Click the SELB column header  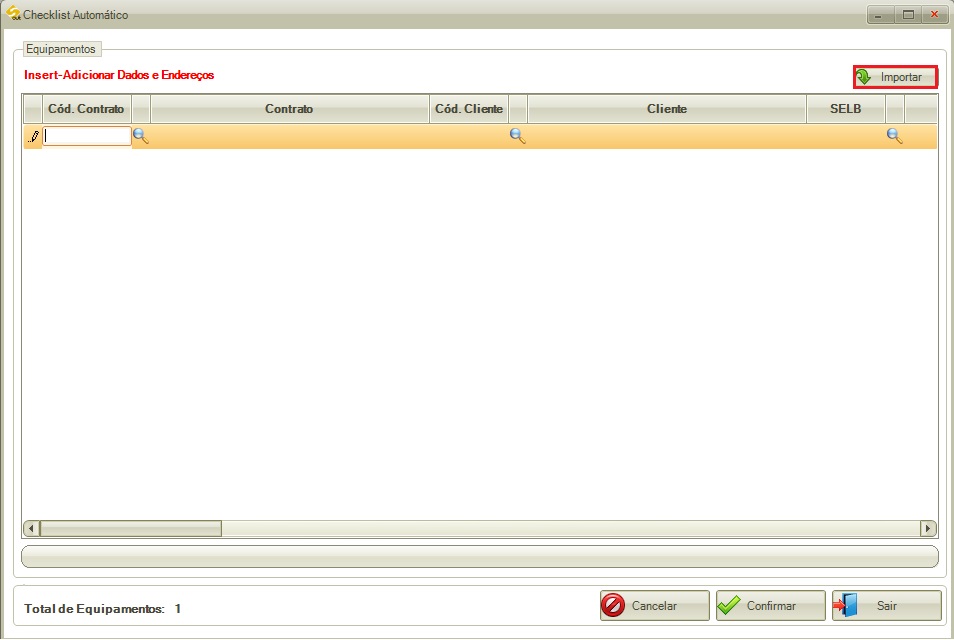(x=846, y=109)
